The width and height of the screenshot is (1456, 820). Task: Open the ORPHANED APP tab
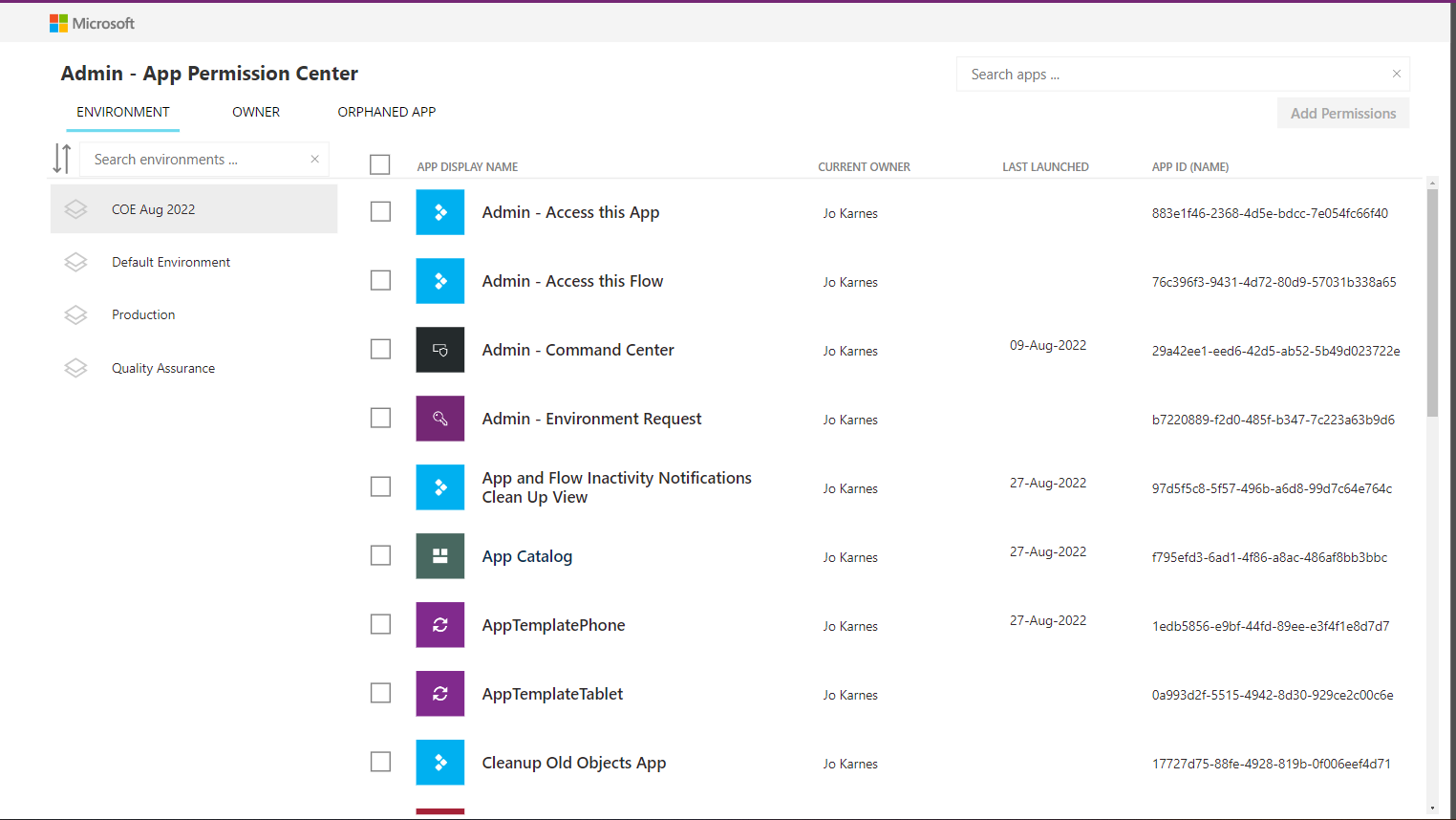point(386,112)
